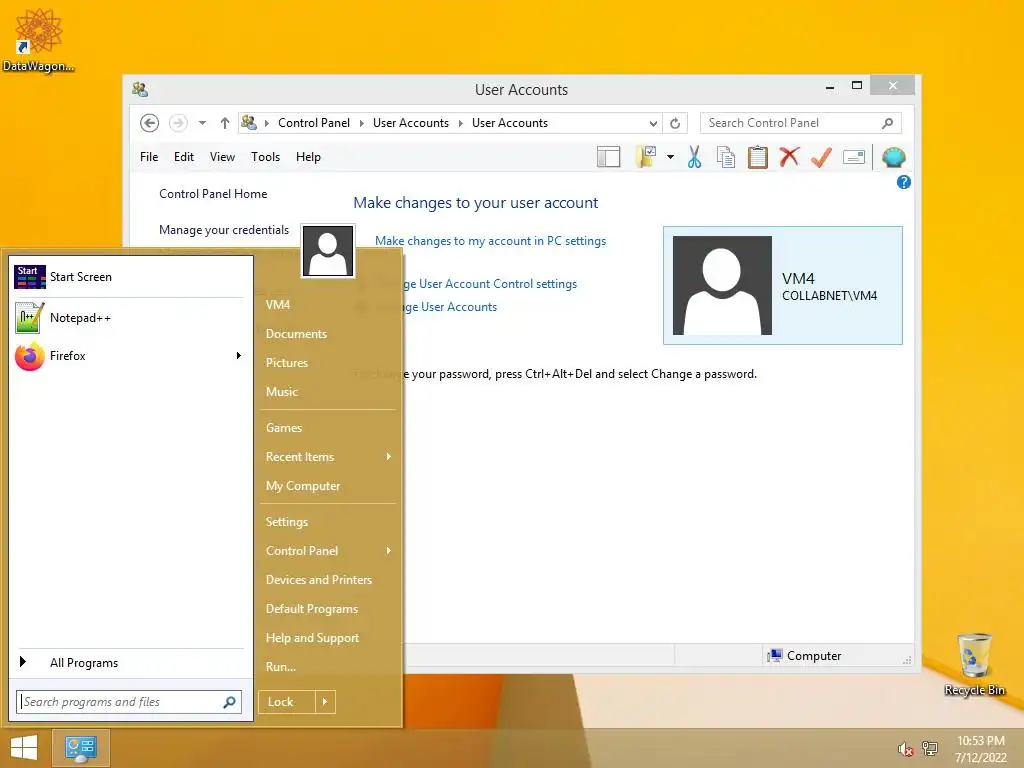Click the red X Delete toolbar icon

(790, 157)
